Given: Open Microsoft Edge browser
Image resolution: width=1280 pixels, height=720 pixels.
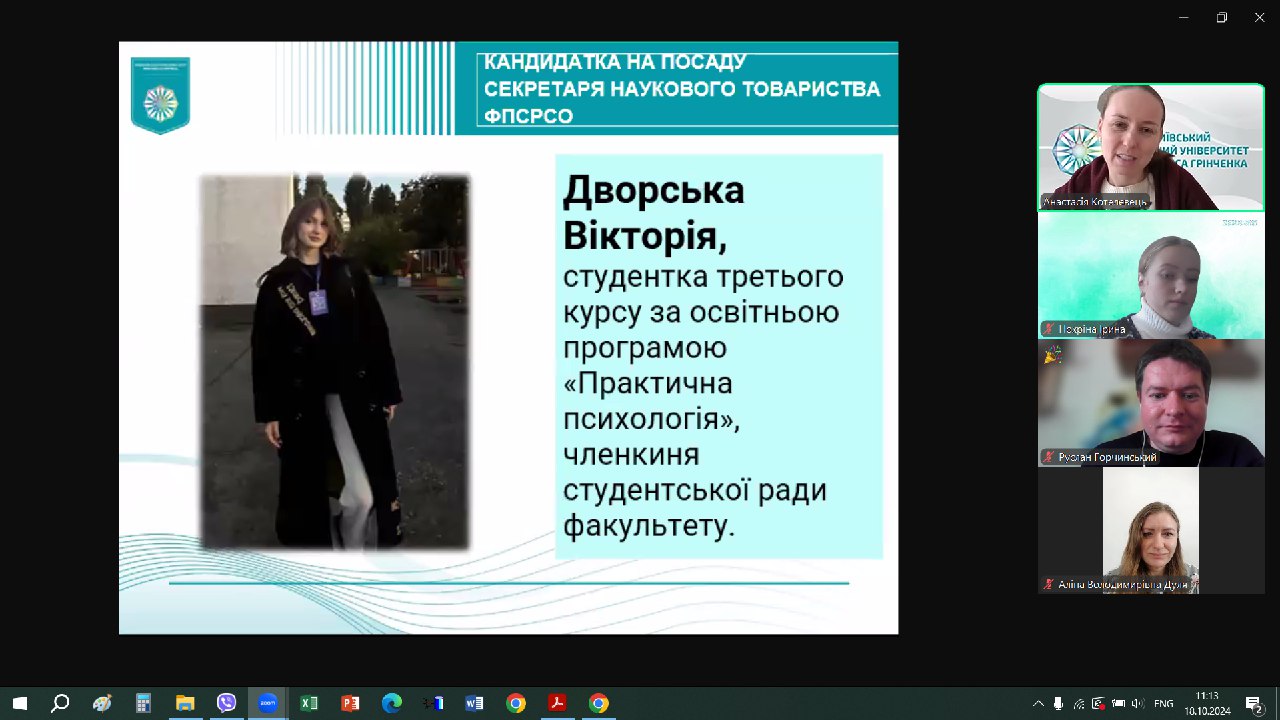Looking at the screenshot, I should coord(393,705).
